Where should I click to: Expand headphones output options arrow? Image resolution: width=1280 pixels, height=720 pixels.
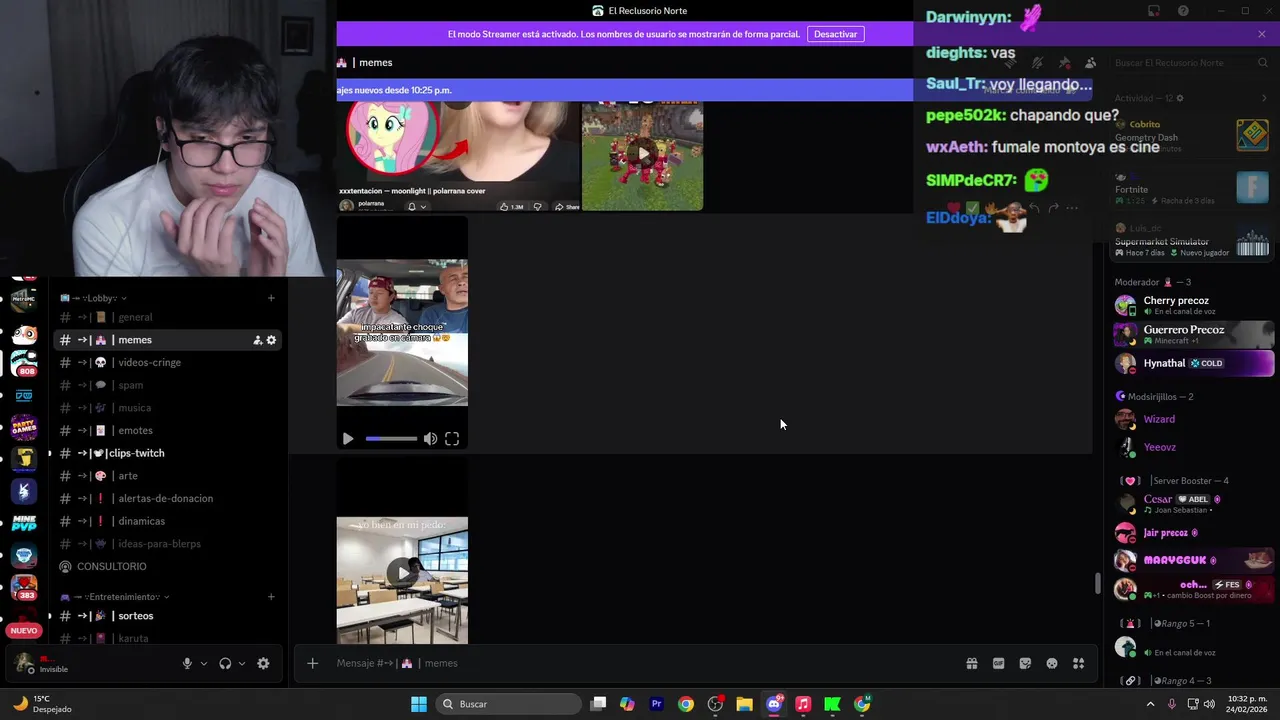[241, 663]
